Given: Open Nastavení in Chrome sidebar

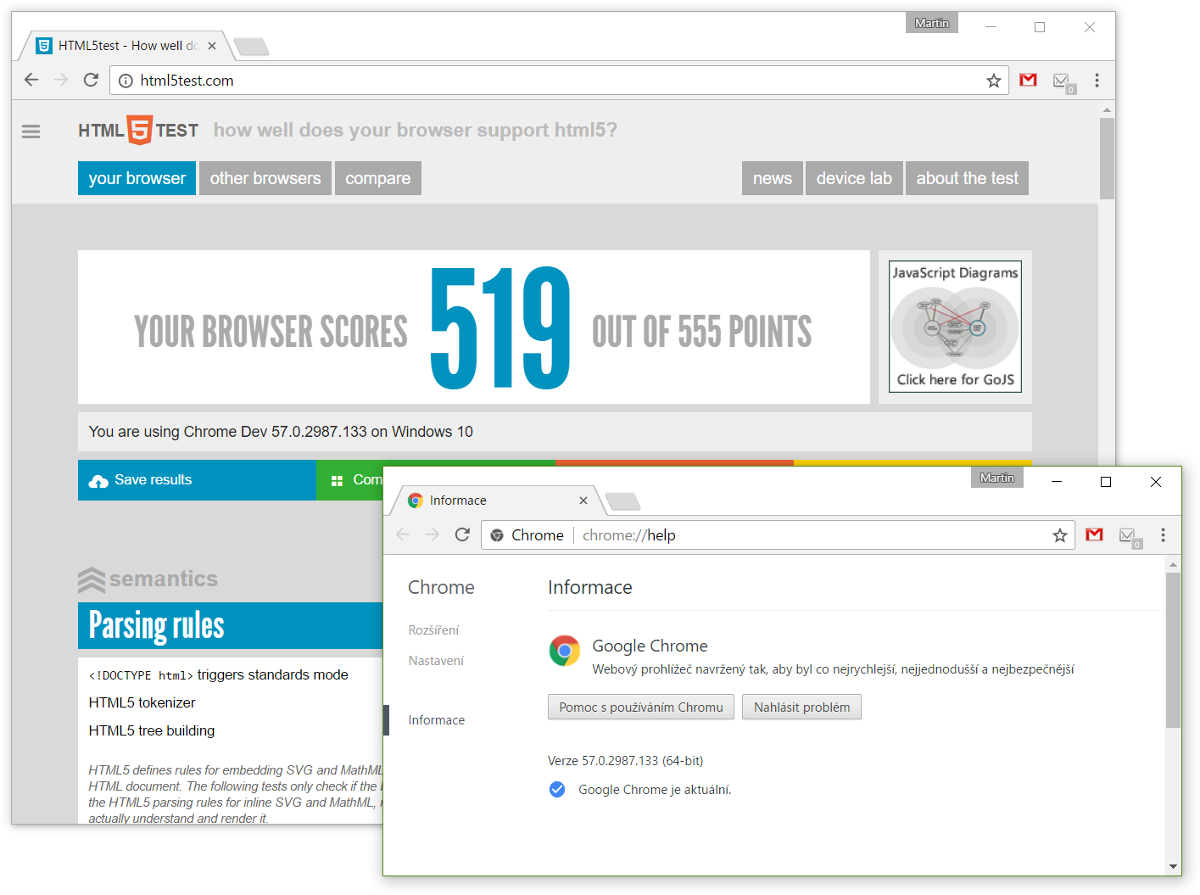Looking at the screenshot, I should [x=436, y=660].
